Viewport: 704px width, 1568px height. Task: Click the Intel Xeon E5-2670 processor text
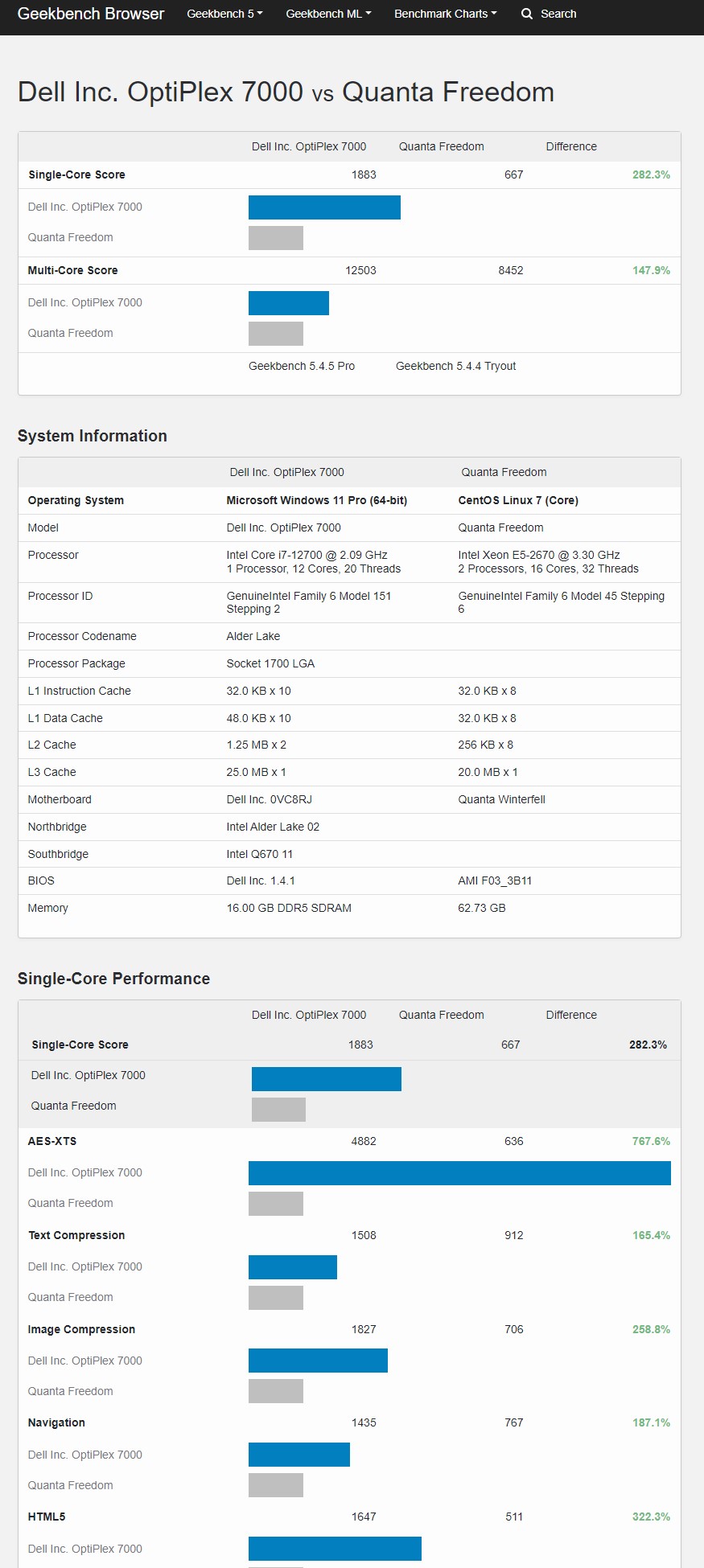point(539,555)
